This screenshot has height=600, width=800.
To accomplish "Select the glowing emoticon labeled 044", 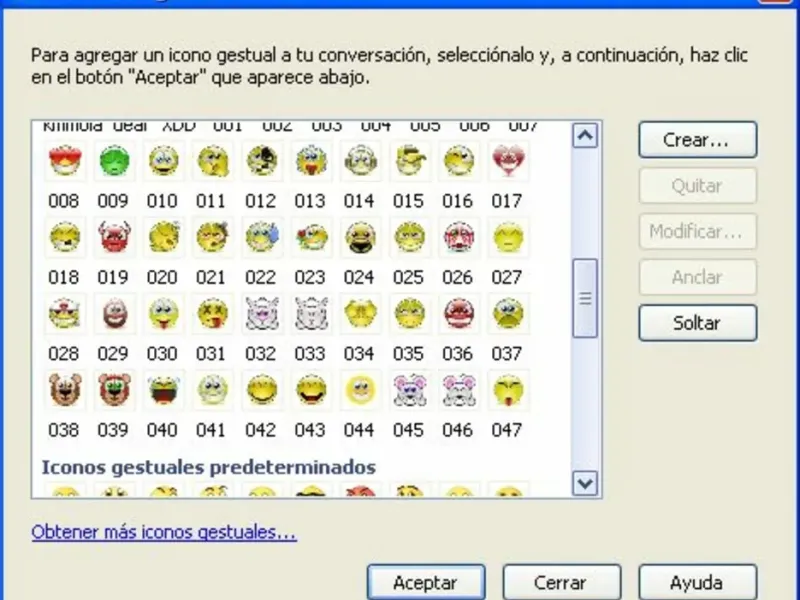I will pos(361,390).
